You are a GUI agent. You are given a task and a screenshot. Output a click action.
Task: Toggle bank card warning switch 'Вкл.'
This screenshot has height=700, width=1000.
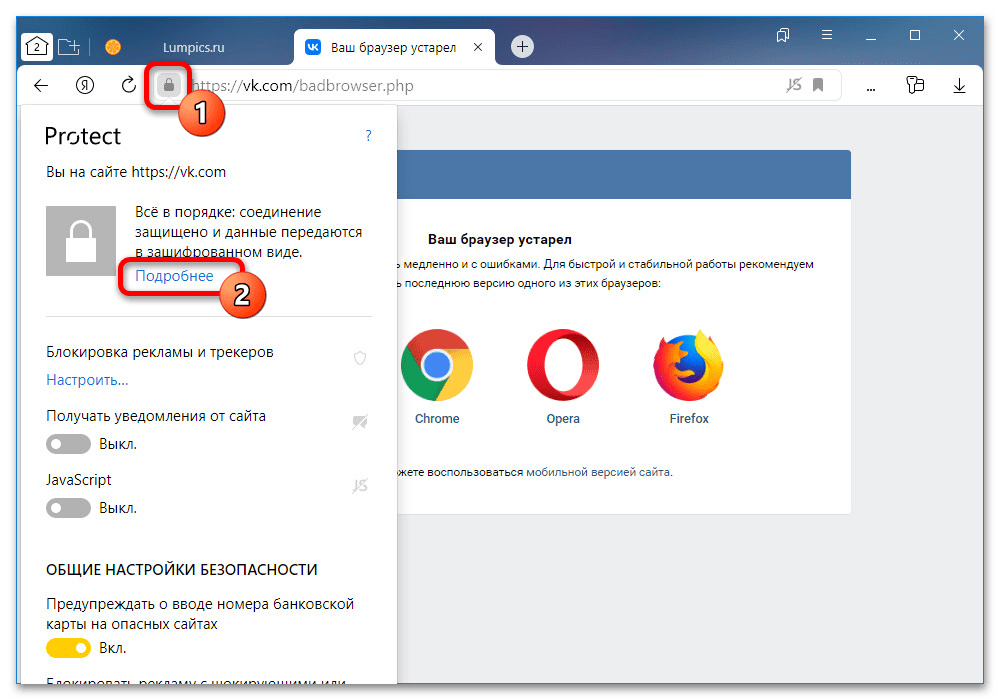[68, 648]
